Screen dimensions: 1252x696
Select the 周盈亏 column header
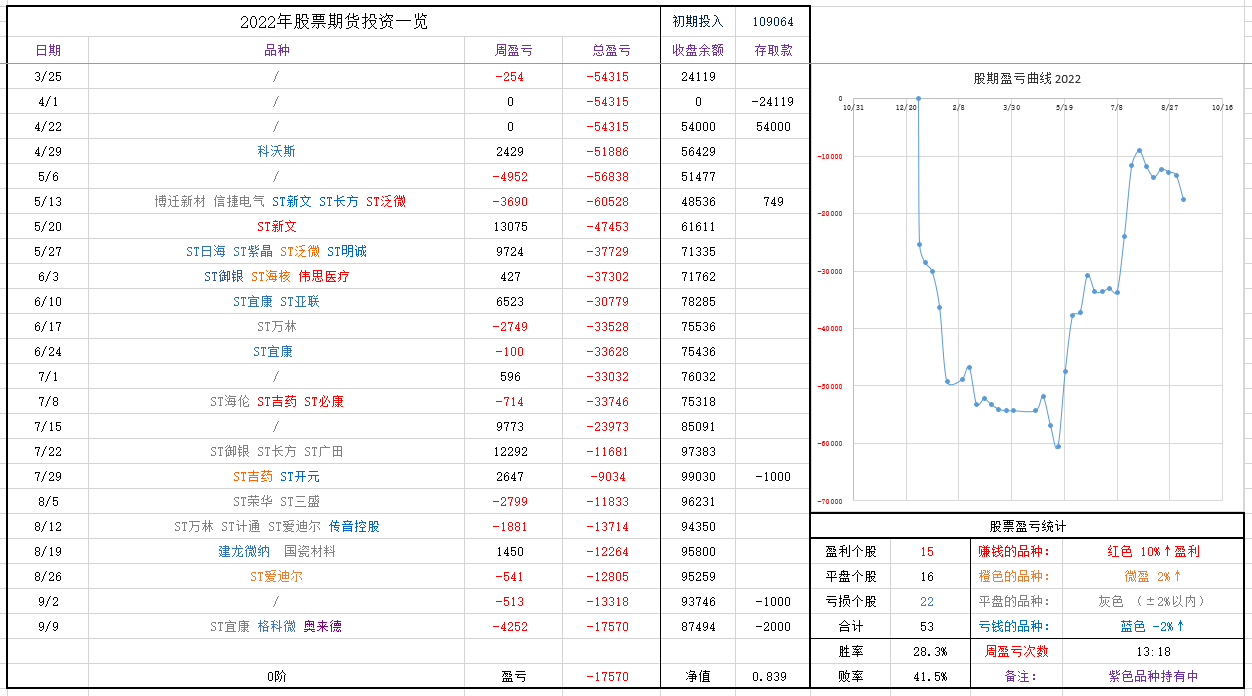(513, 50)
